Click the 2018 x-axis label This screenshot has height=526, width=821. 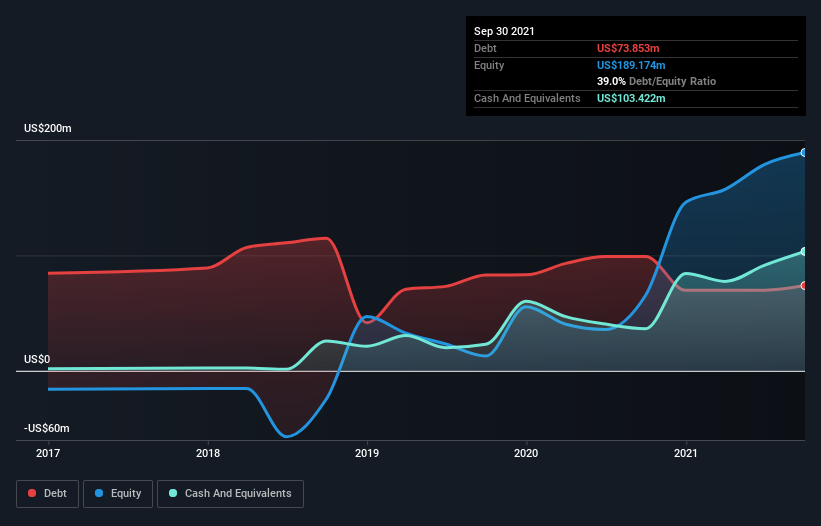coord(208,453)
